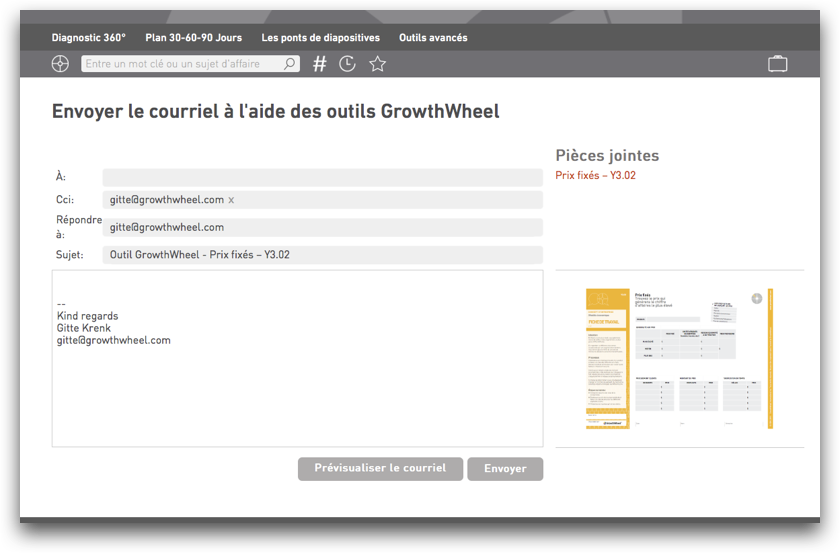Remove gitte@growthwheel.com from Cci field
The width and height of the screenshot is (840, 553).
(x=231, y=200)
